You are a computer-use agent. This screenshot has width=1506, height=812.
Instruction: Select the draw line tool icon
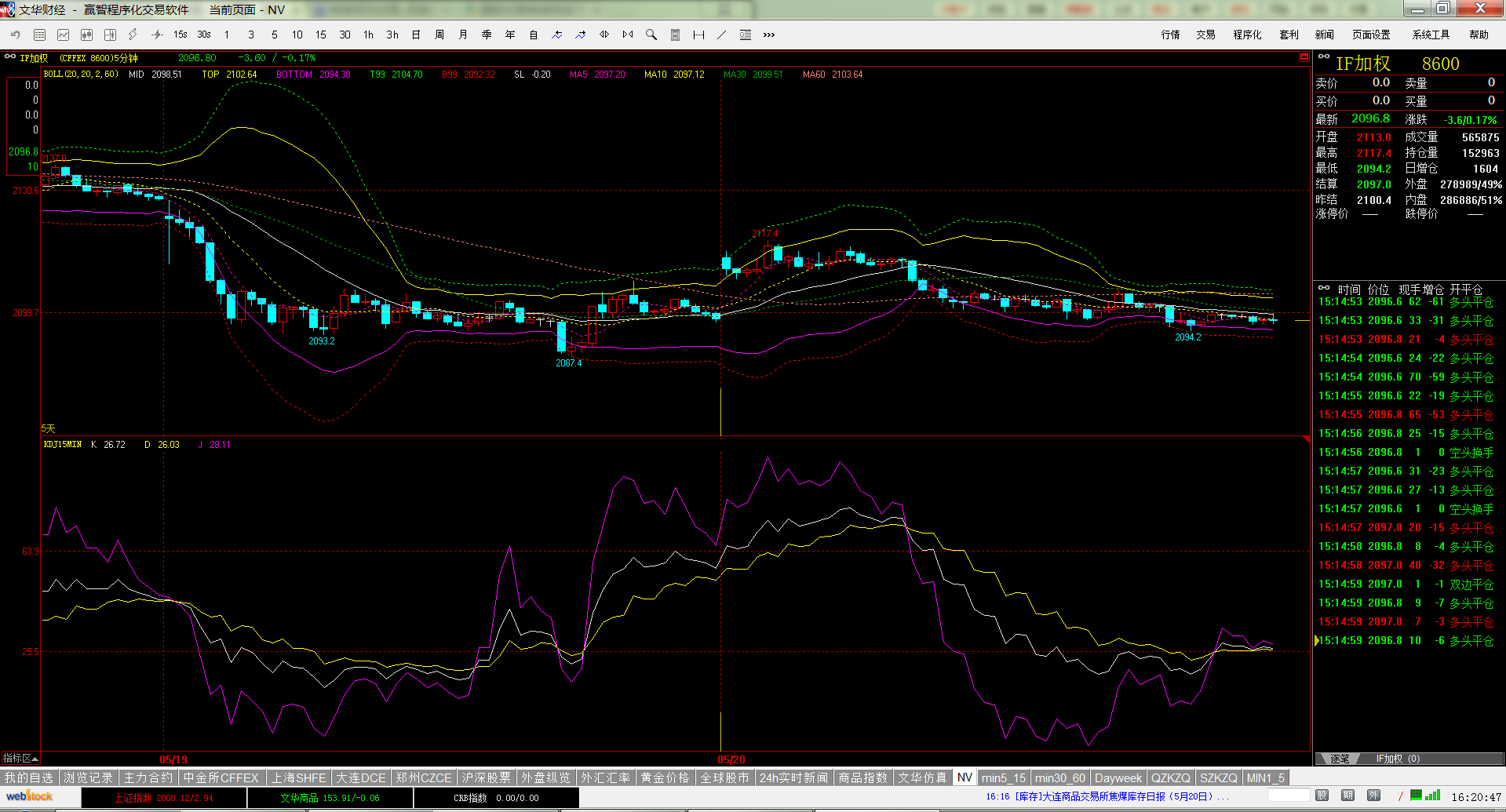coord(722,35)
